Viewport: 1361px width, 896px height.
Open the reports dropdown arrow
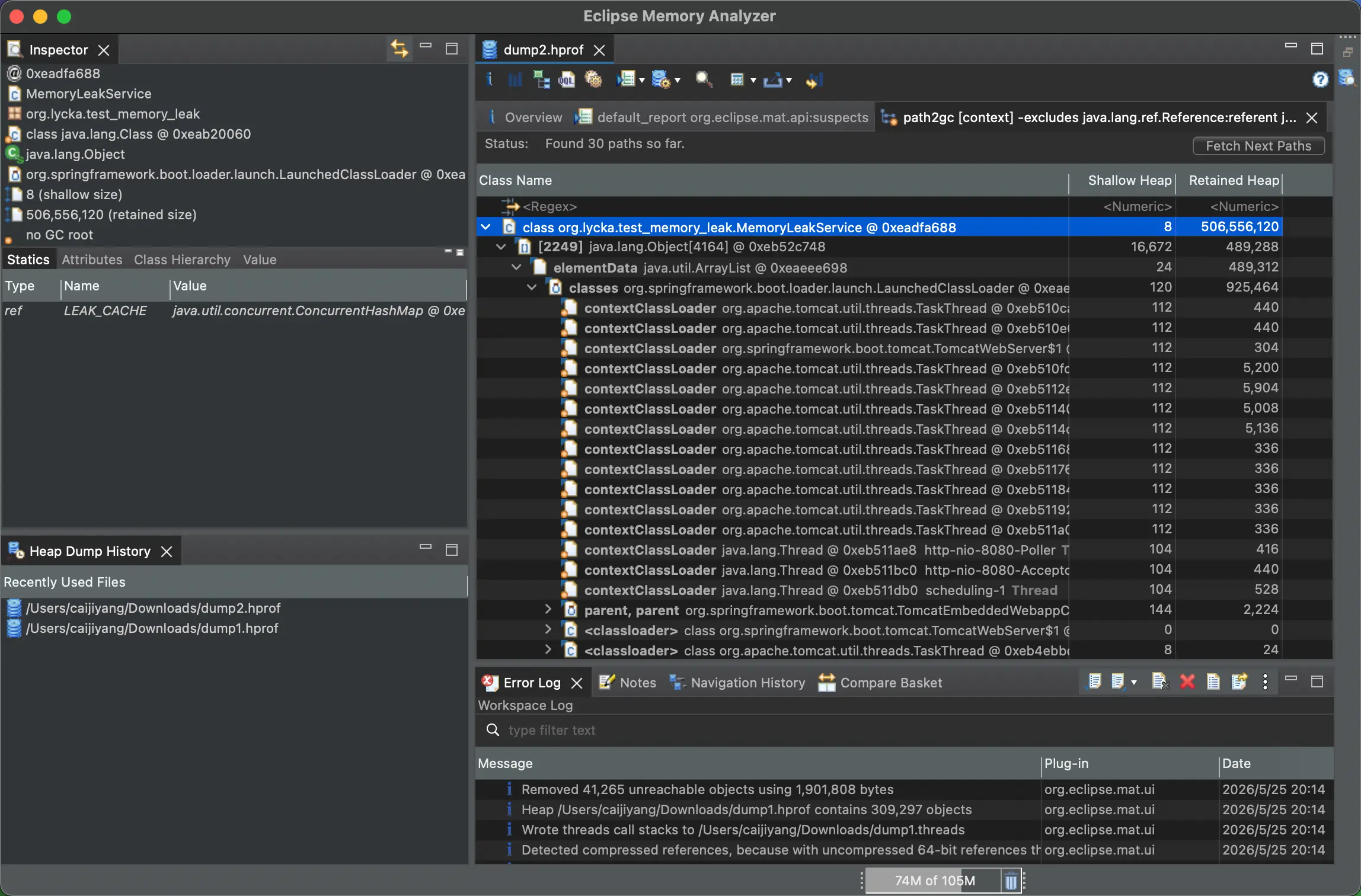pos(641,81)
